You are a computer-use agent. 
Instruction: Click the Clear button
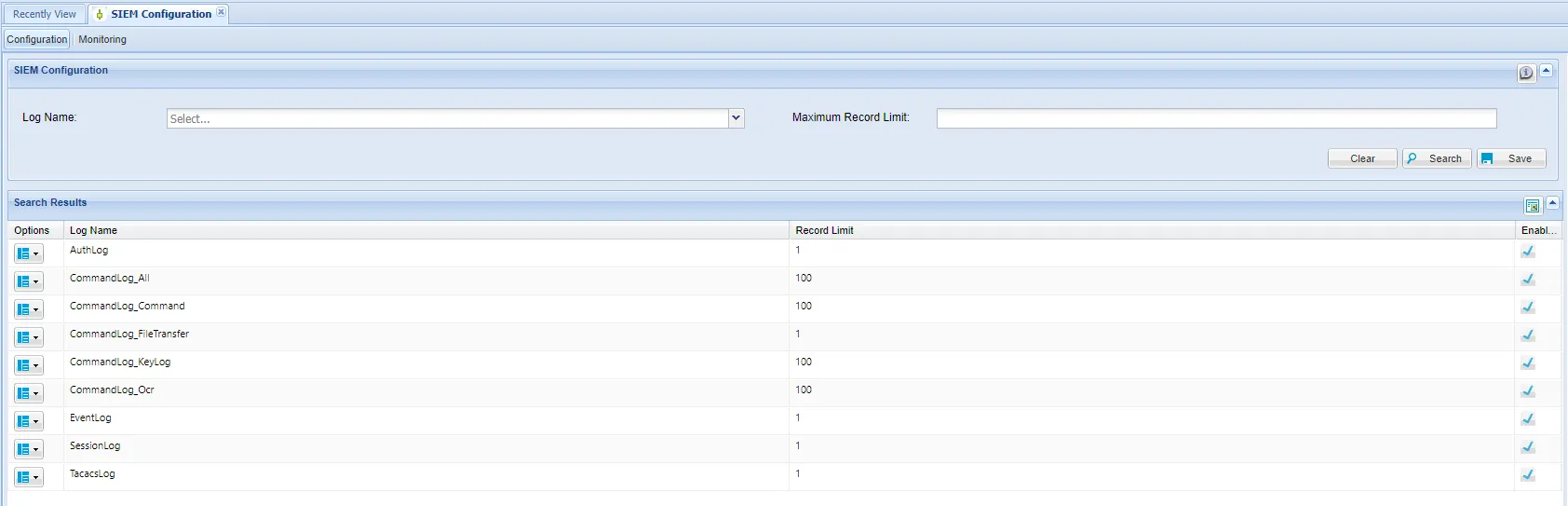[x=1362, y=158]
